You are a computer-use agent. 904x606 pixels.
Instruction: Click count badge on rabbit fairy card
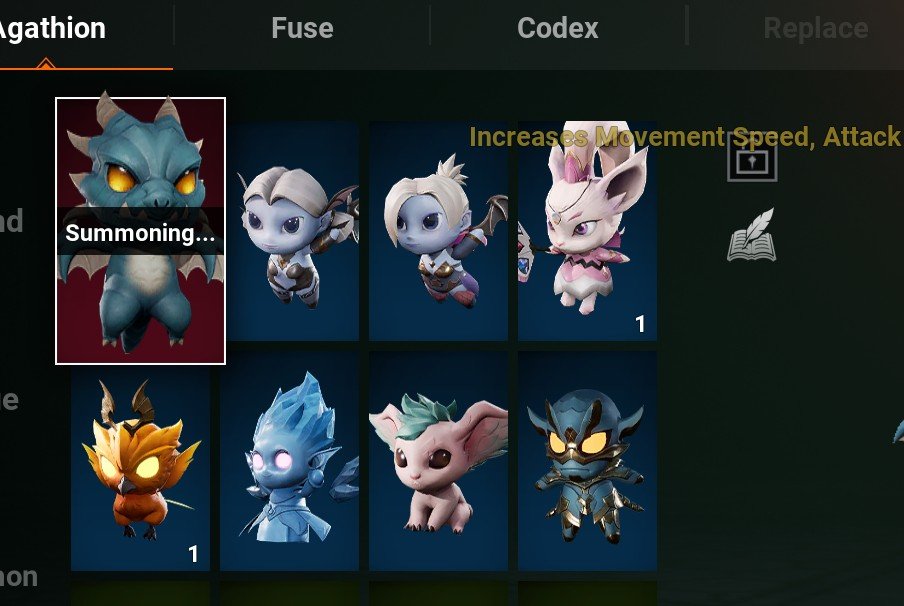[640, 324]
